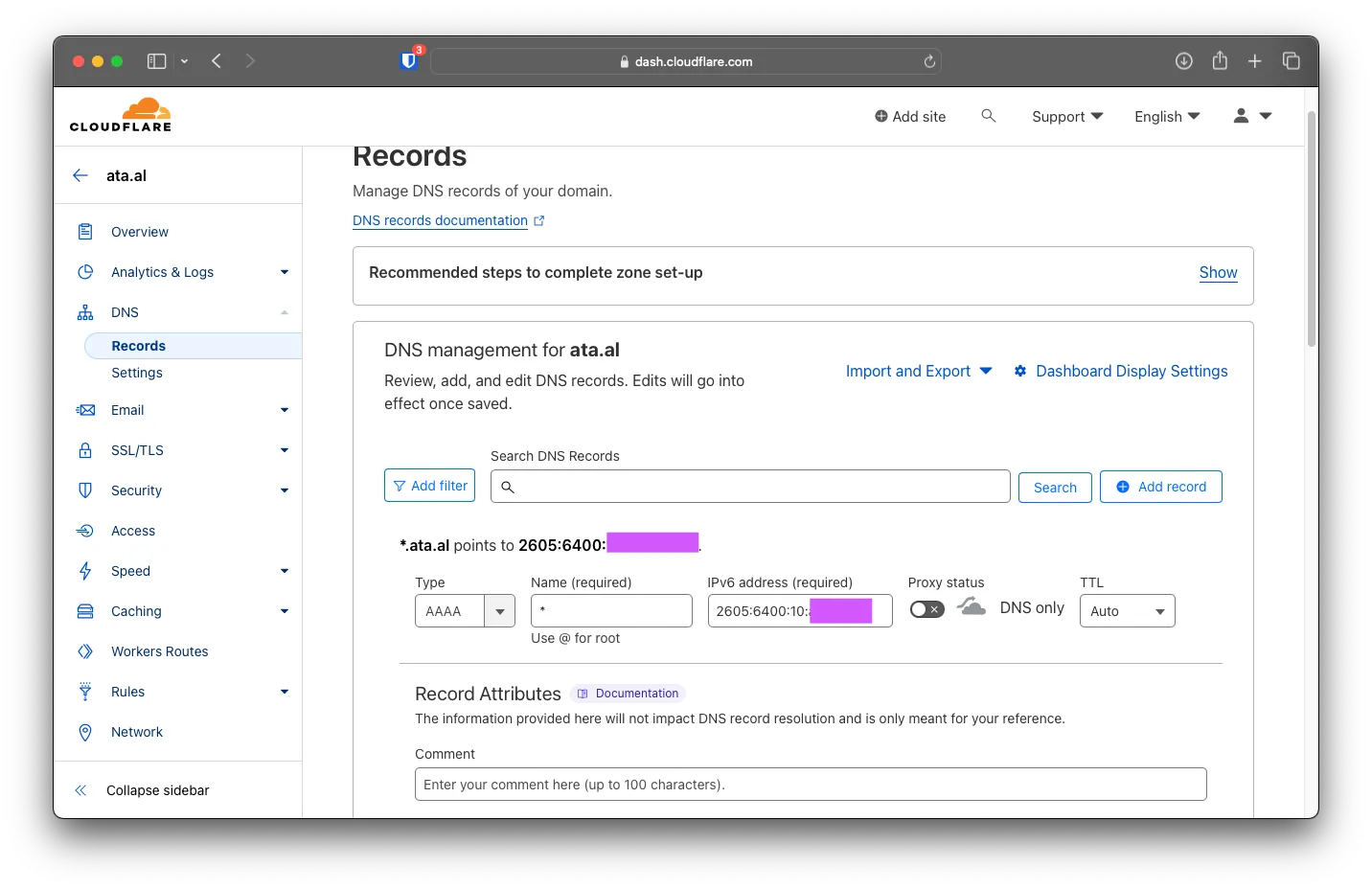Click the Speed lightning bolt icon
This screenshot has height=889, width=1372.
click(x=85, y=571)
